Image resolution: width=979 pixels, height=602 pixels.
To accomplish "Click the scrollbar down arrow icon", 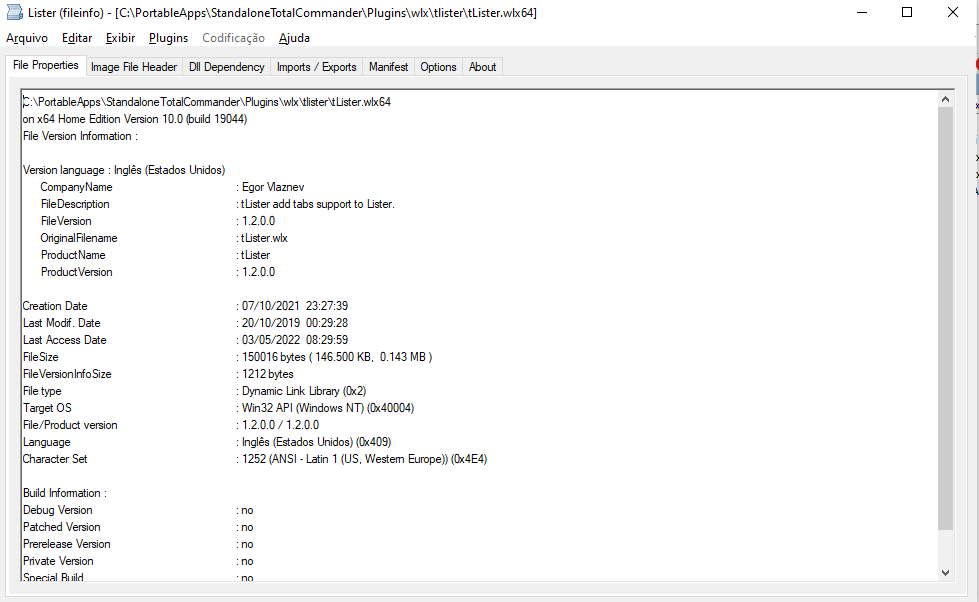I will tap(945, 573).
